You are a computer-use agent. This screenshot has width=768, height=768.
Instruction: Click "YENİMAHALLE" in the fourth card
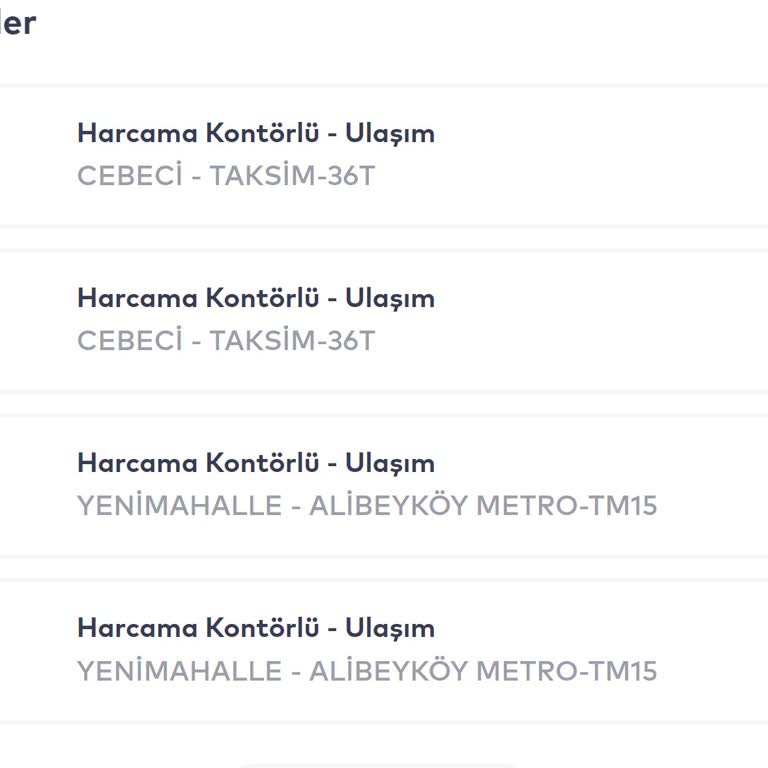tap(179, 671)
